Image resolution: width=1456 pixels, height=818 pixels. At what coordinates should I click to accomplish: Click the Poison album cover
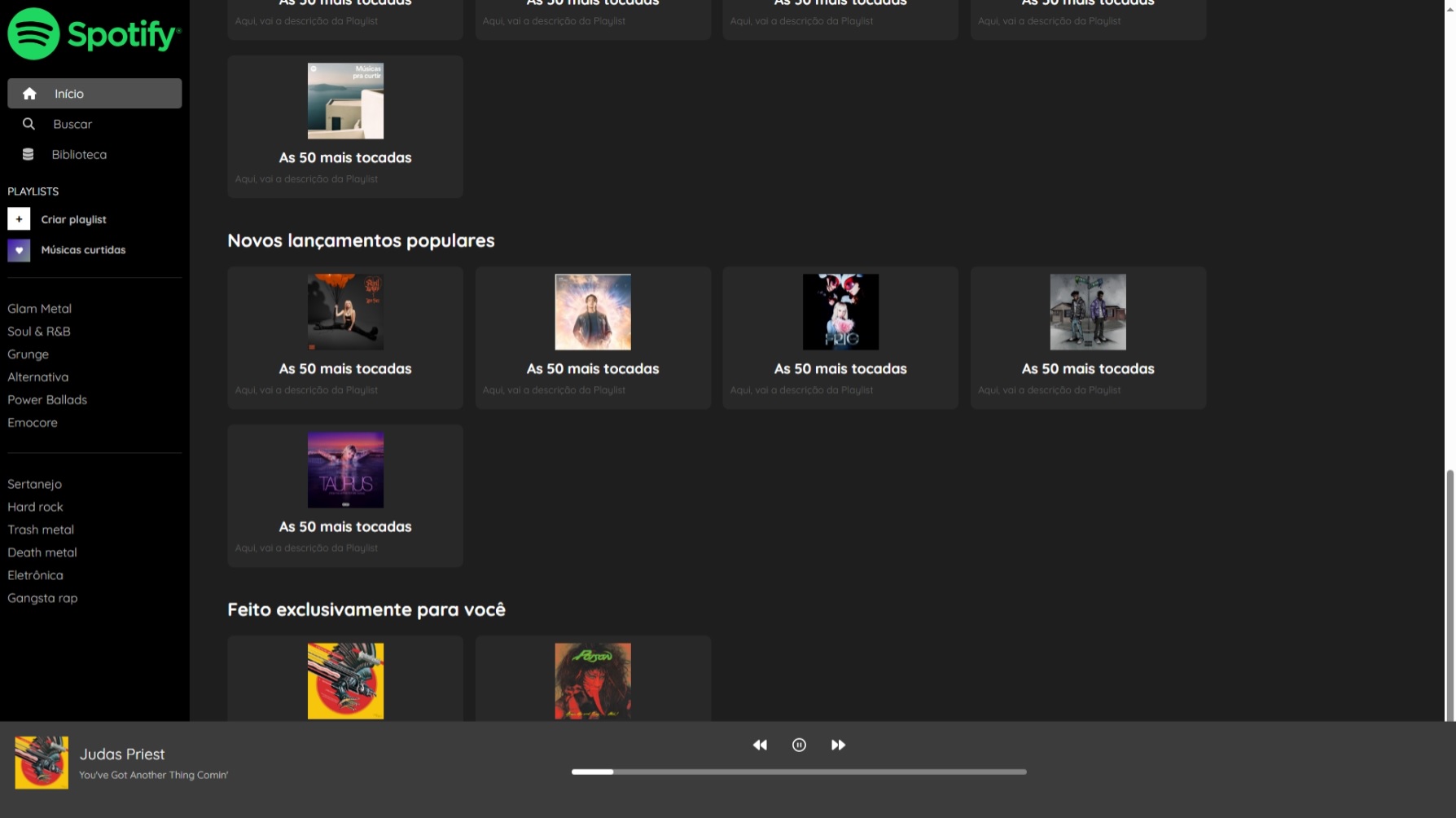(593, 681)
